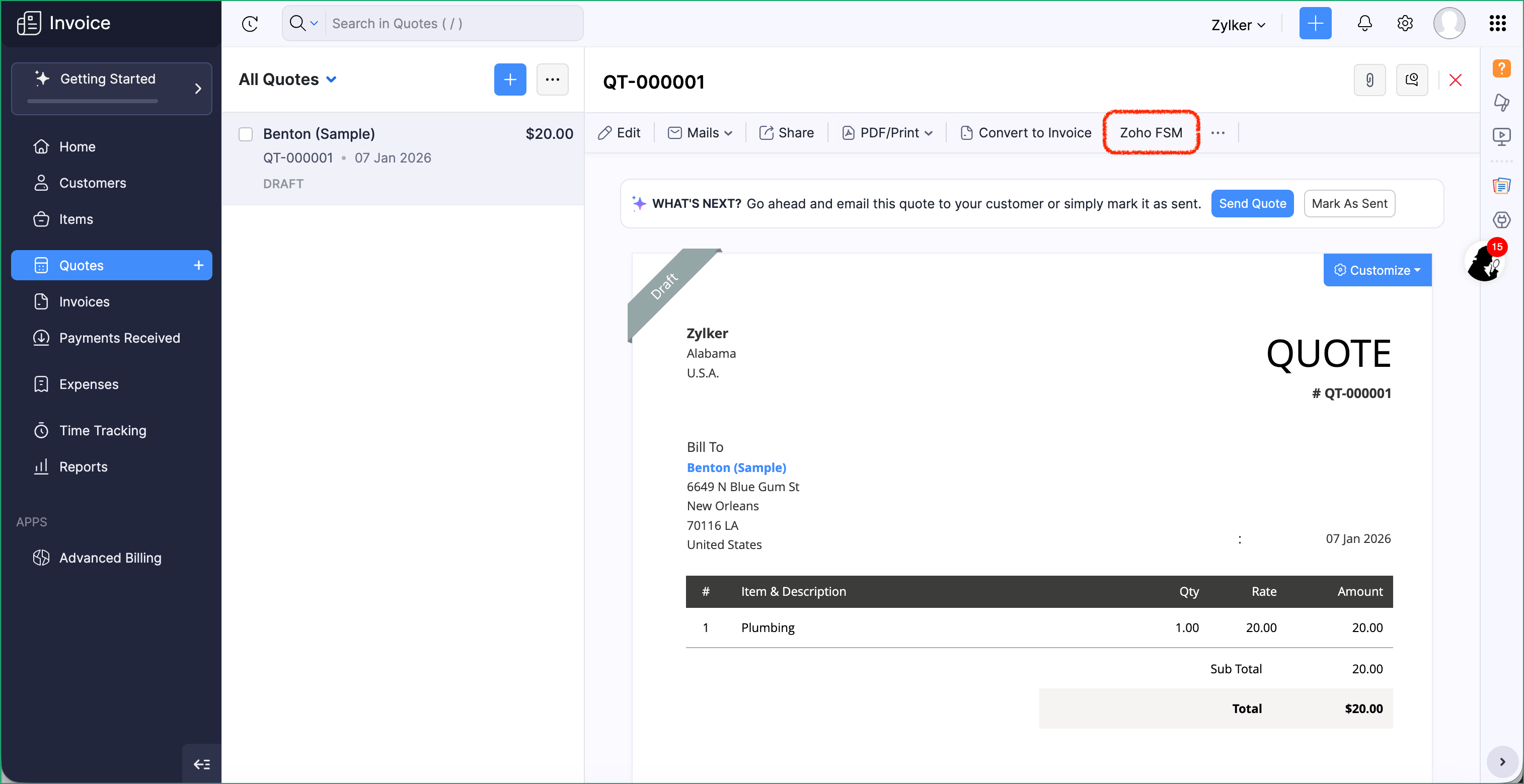
Task: Open the Benton (Sample) customer link
Action: click(x=736, y=467)
